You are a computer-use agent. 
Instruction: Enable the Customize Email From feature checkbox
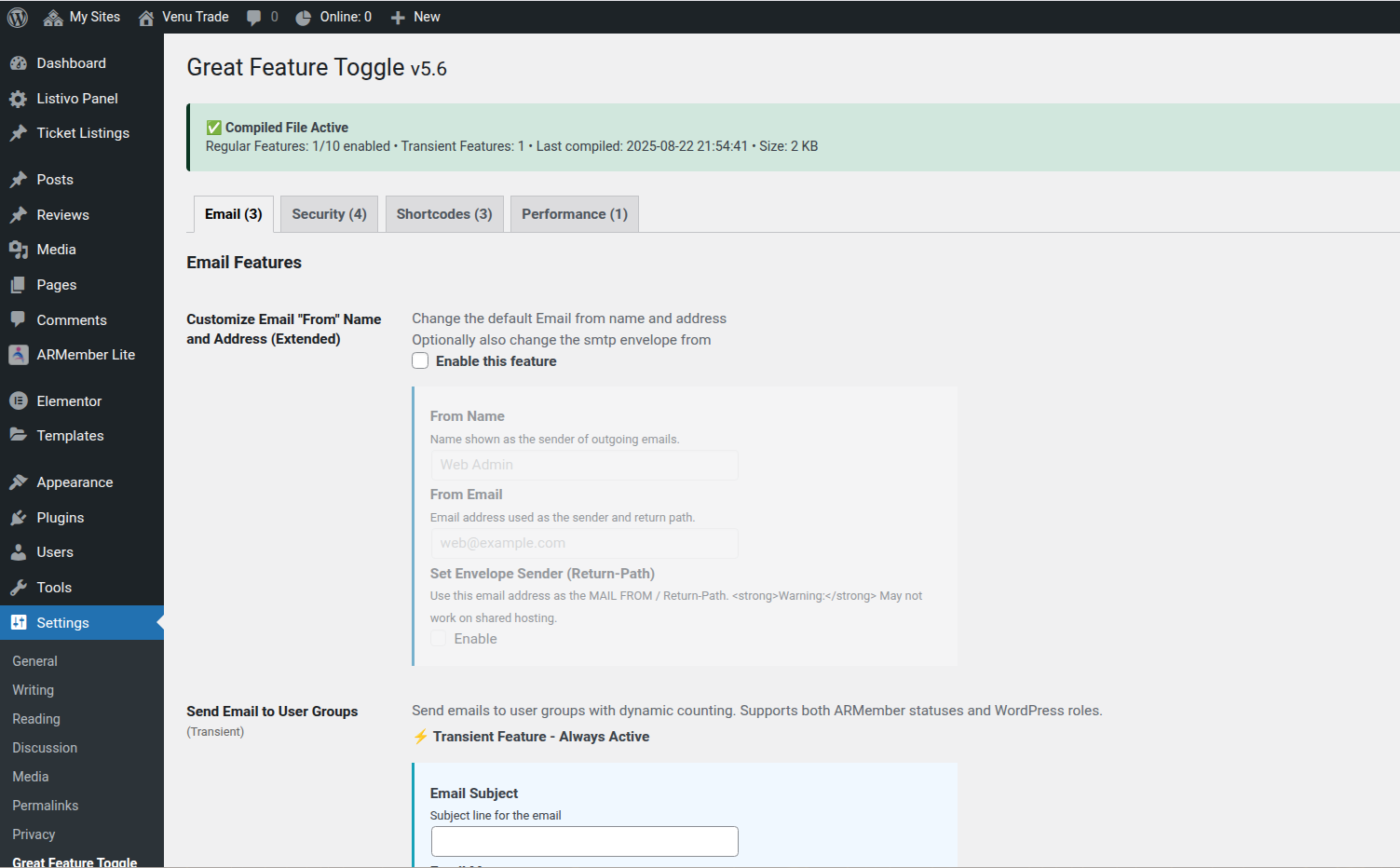tap(421, 361)
